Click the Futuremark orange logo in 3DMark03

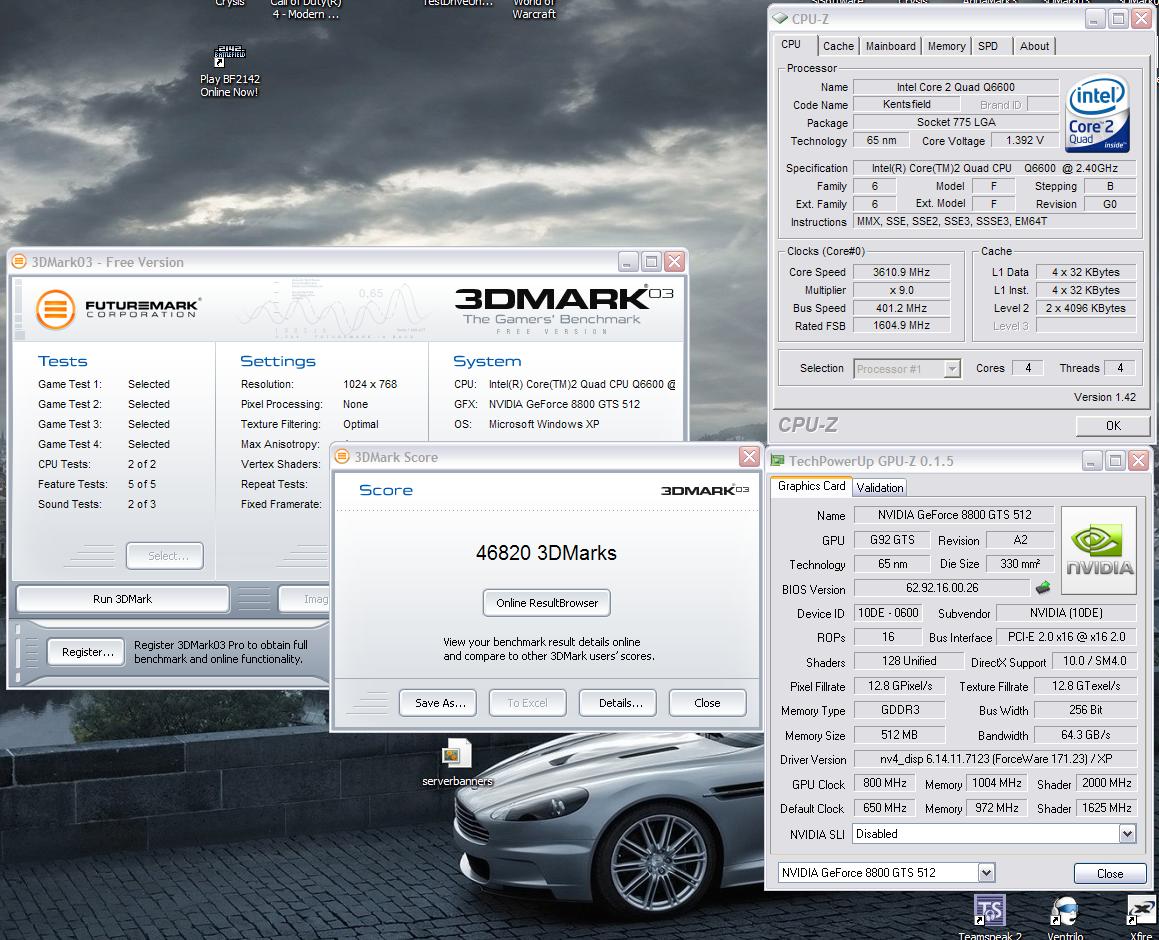coord(55,309)
